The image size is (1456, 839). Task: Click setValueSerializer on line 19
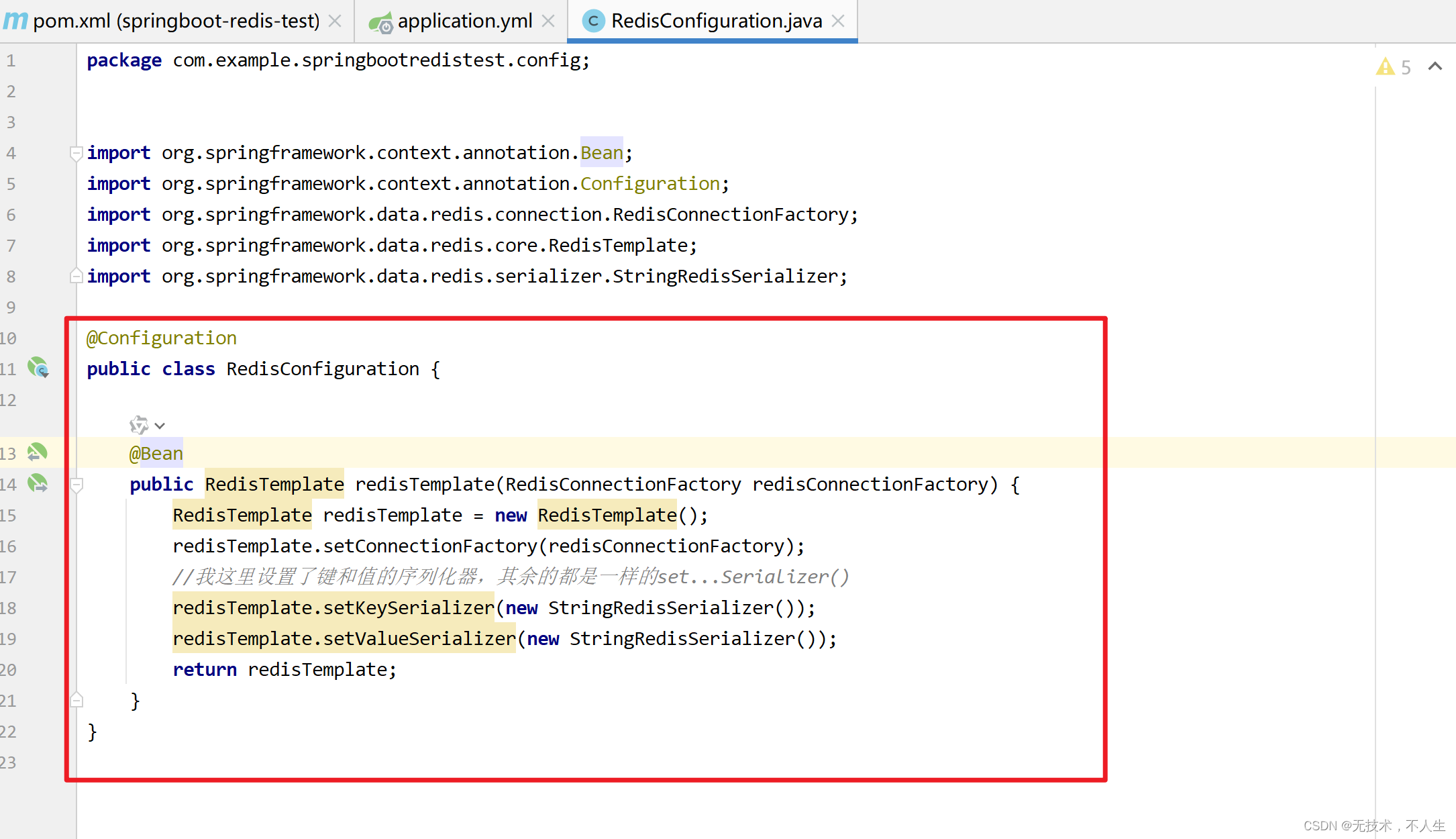(x=419, y=639)
